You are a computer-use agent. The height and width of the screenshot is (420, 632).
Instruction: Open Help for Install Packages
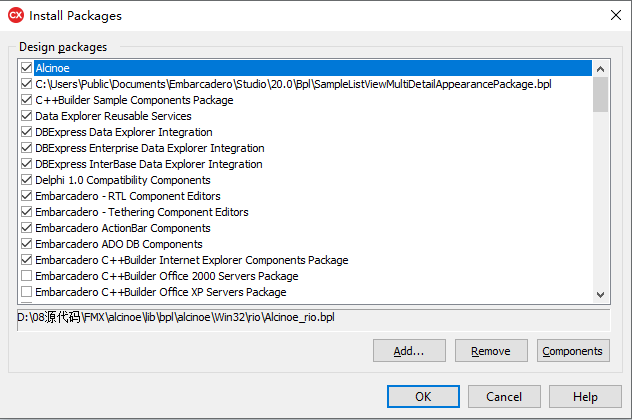(x=585, y=397)
